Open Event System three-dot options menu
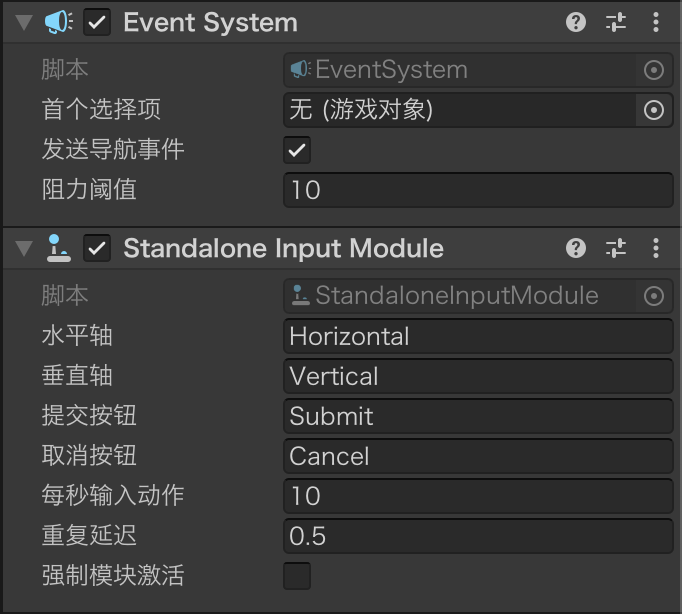Image resolution: width=682 pixels, height=614 pixels. coord(656,22)
